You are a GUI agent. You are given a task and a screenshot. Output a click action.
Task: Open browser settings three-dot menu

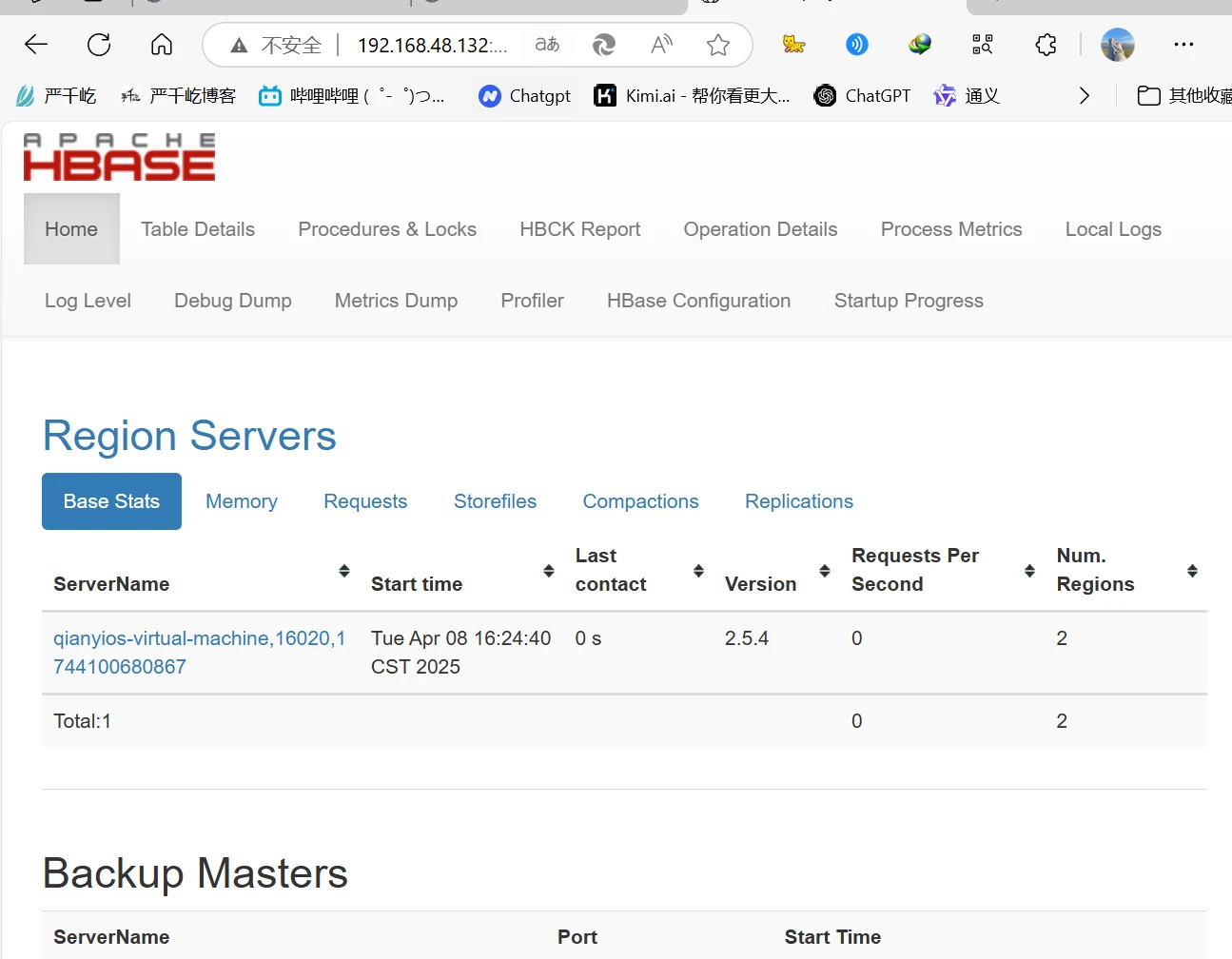pyautogui.click(x=1183, y=45)
